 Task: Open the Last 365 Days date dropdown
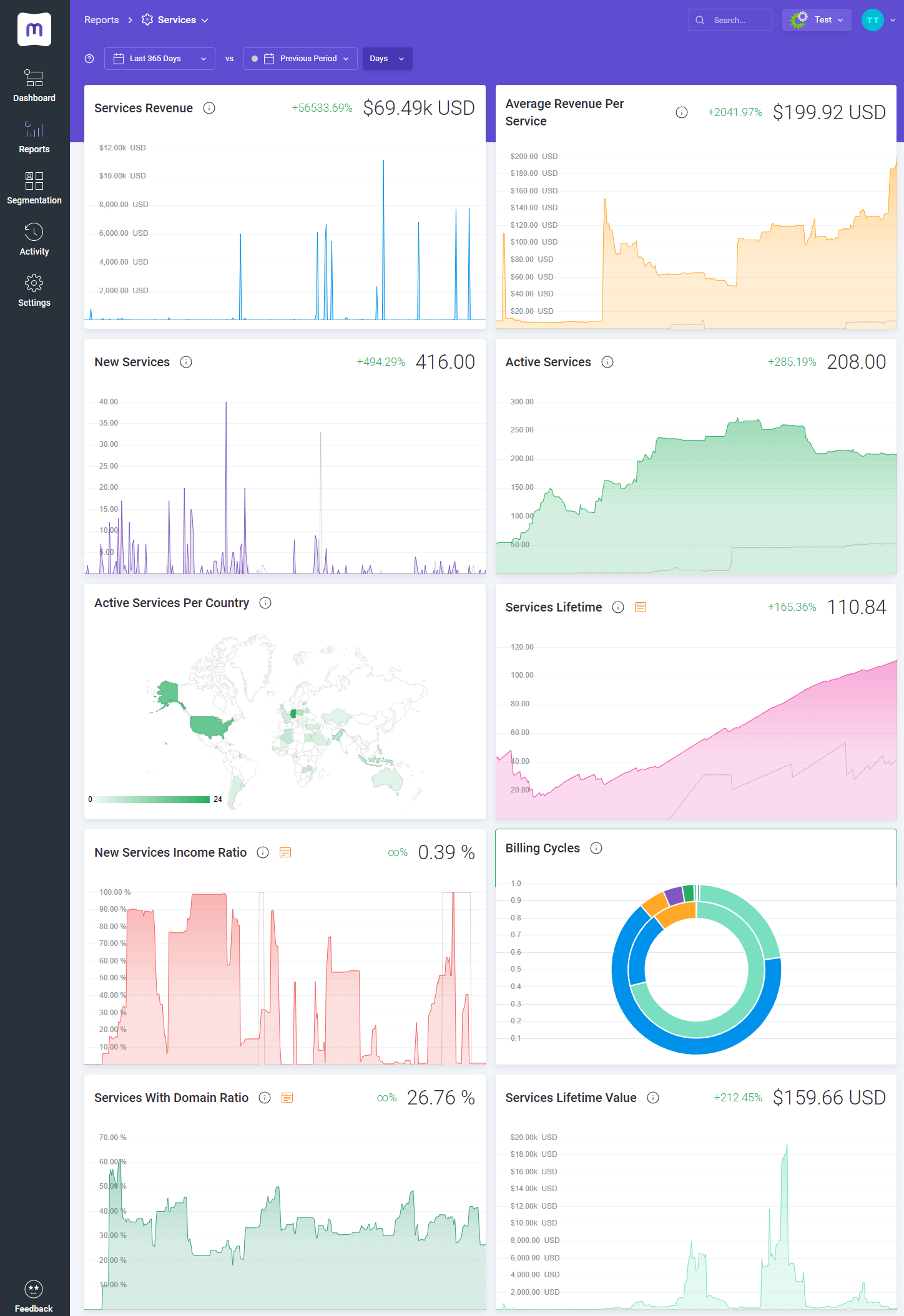160,59
